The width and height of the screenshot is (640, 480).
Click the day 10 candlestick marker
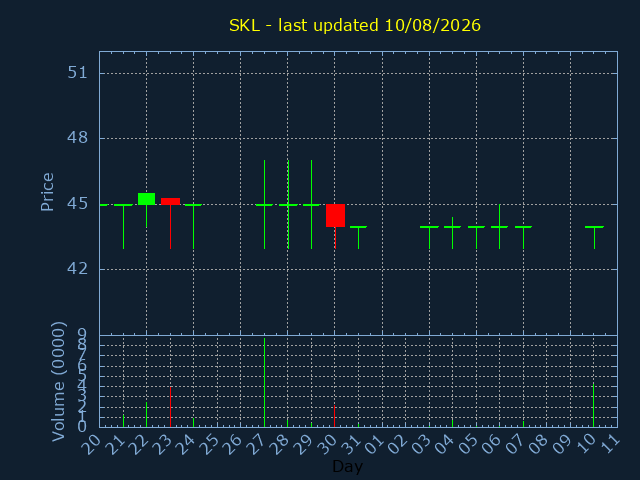594,237
